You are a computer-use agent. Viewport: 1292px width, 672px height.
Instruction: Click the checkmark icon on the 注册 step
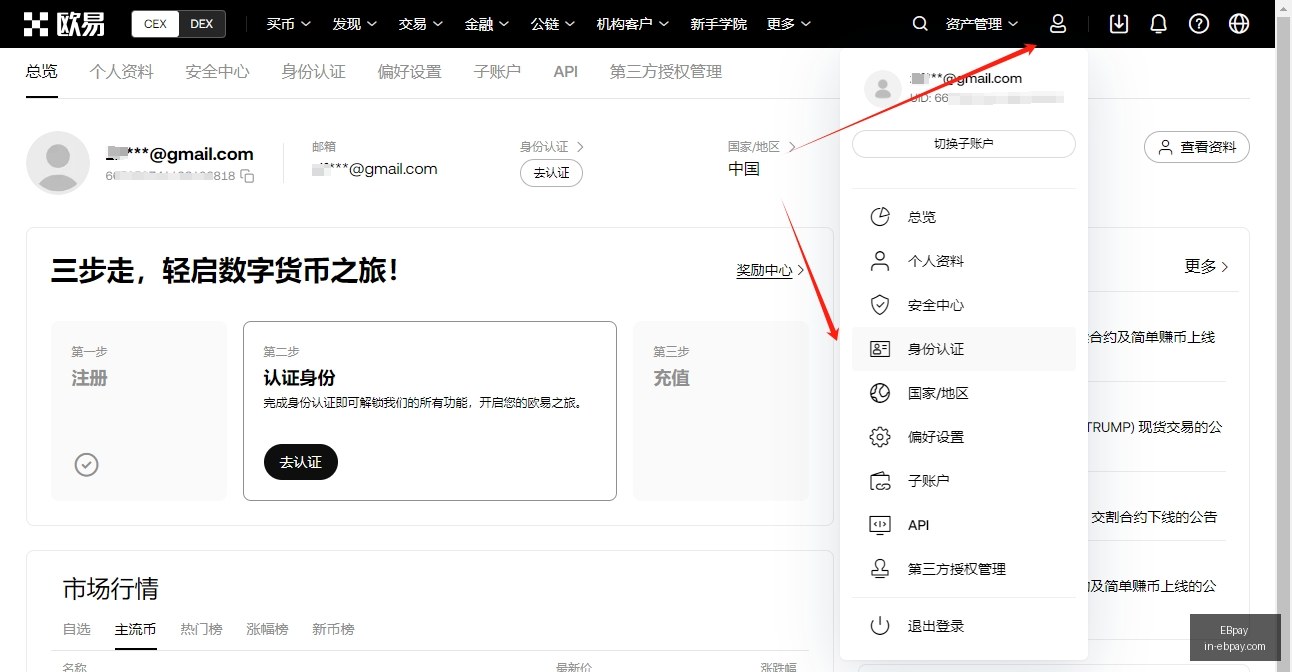click(x=87, y=464)
